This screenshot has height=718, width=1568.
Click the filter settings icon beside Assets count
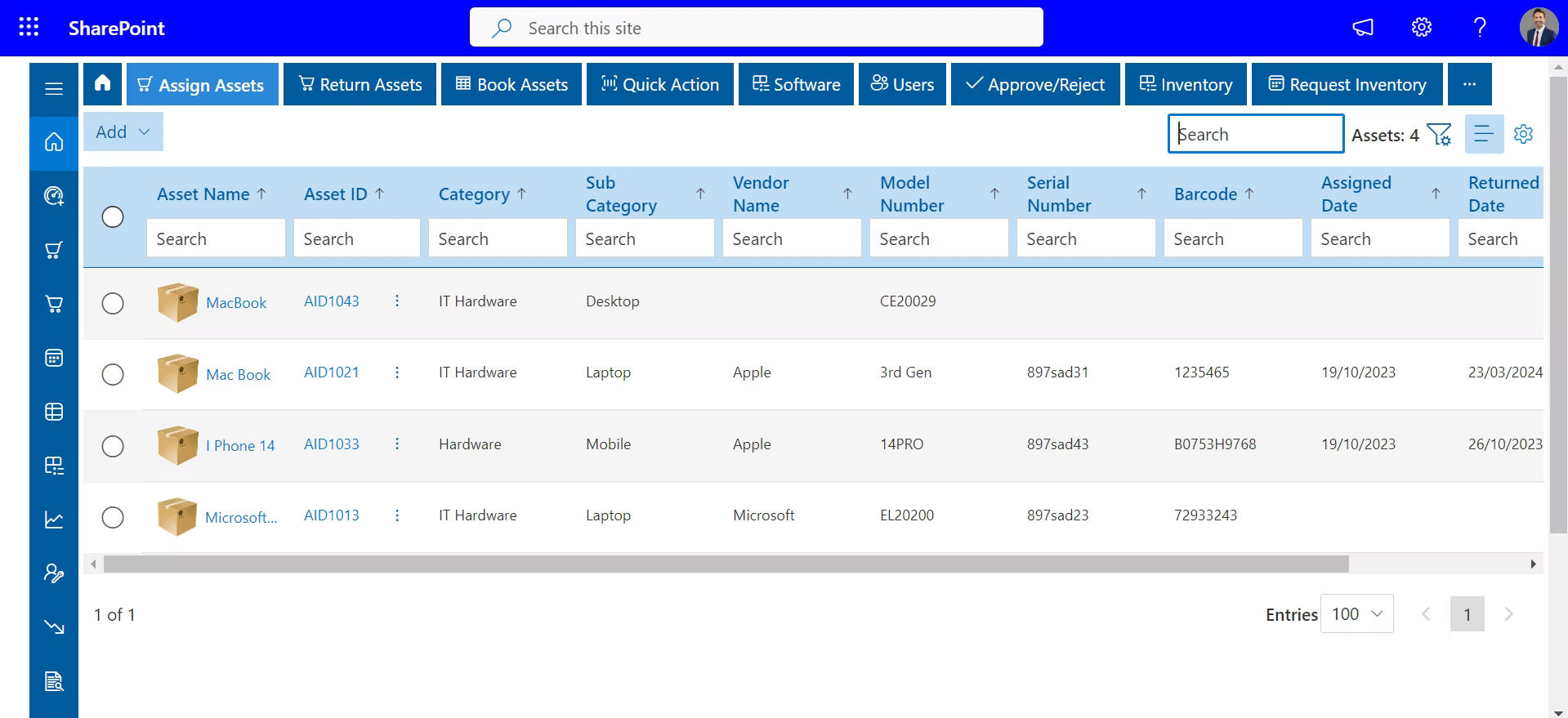coord(1439,134)
